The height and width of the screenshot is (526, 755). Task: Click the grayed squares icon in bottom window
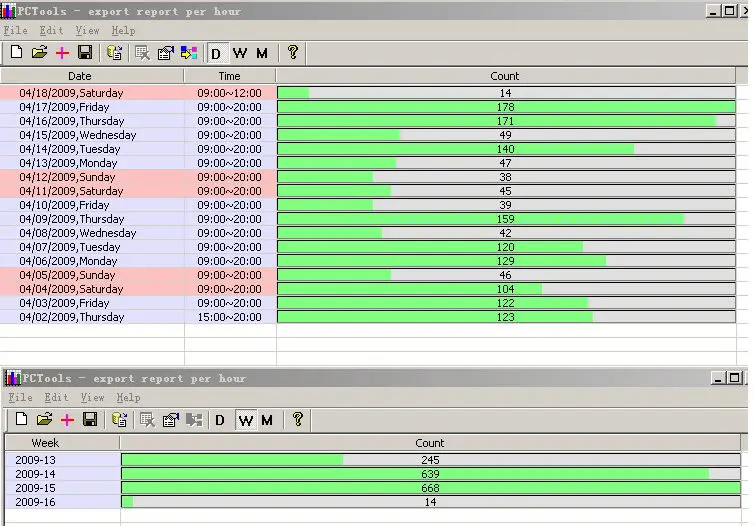pyautogui.click(x=195, y=420)
